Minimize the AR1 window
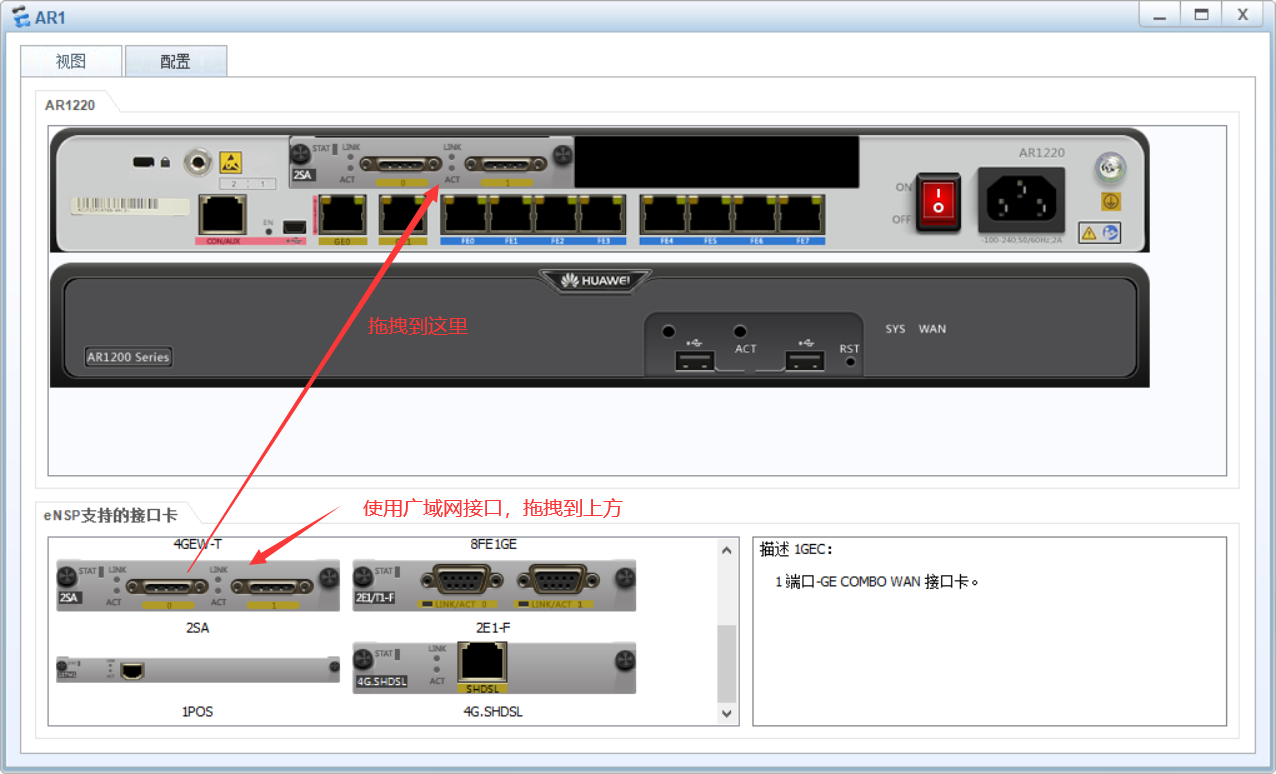 click(x=1159, y=14)
